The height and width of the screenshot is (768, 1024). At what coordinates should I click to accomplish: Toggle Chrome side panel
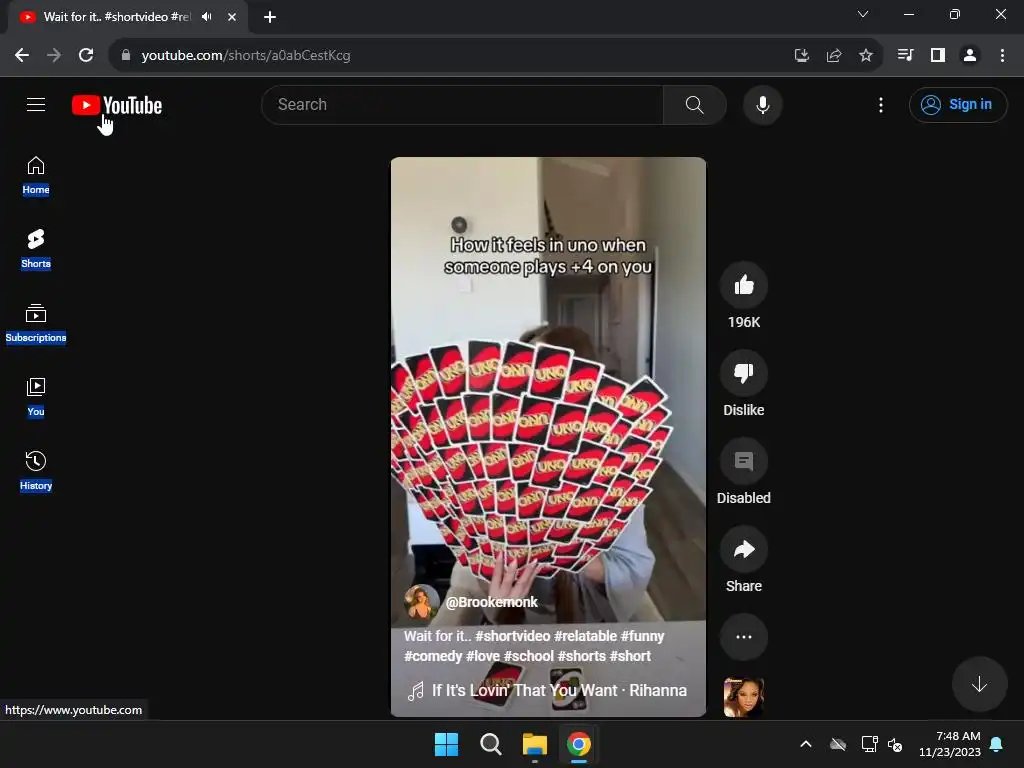938,56
